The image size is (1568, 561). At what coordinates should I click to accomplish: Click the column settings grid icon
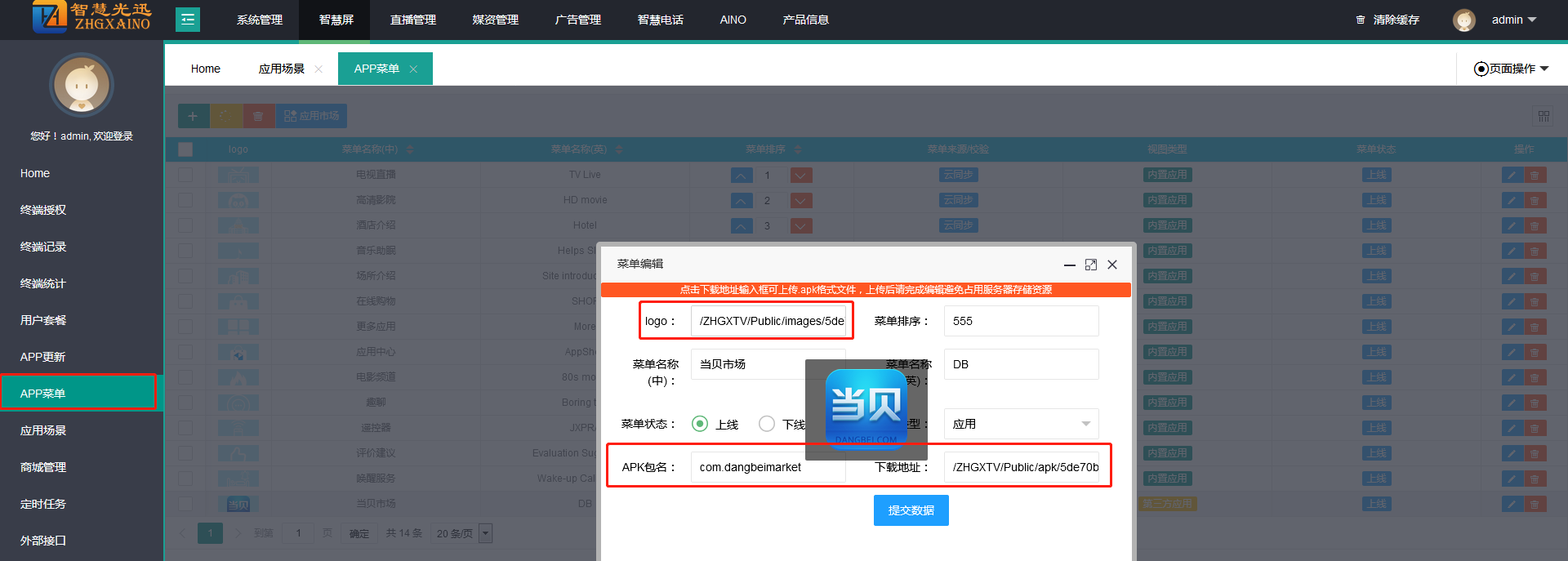[1543, 116]
